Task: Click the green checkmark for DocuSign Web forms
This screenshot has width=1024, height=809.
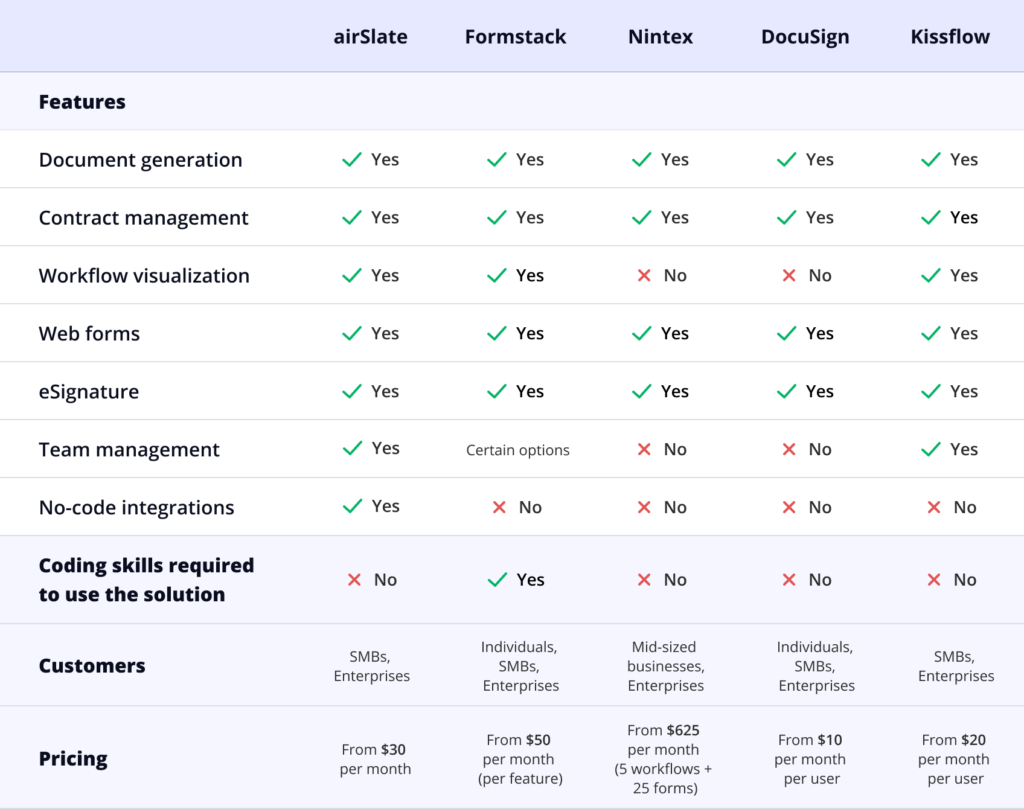Action: pos(787,334)
